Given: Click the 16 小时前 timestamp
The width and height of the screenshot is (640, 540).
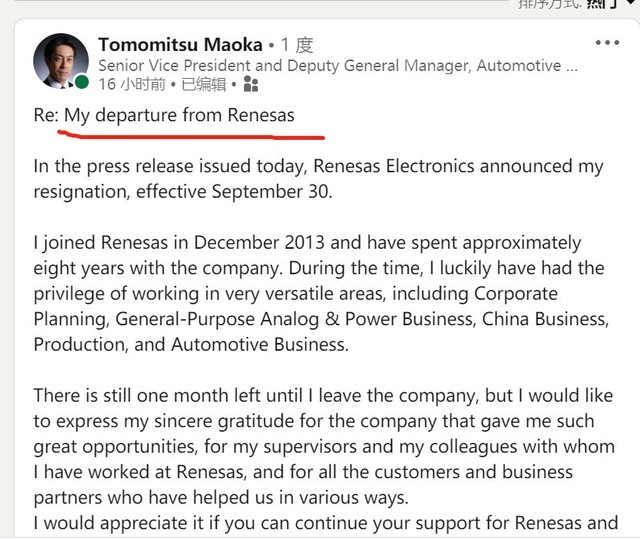Looking at the screenshot, I should [133, 86].
